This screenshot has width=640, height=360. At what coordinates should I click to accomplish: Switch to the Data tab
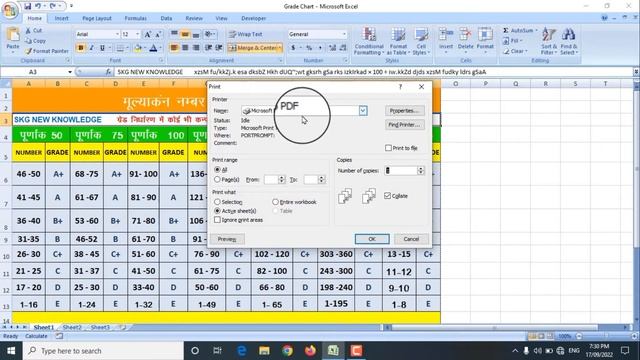click(x=166, y=18)
